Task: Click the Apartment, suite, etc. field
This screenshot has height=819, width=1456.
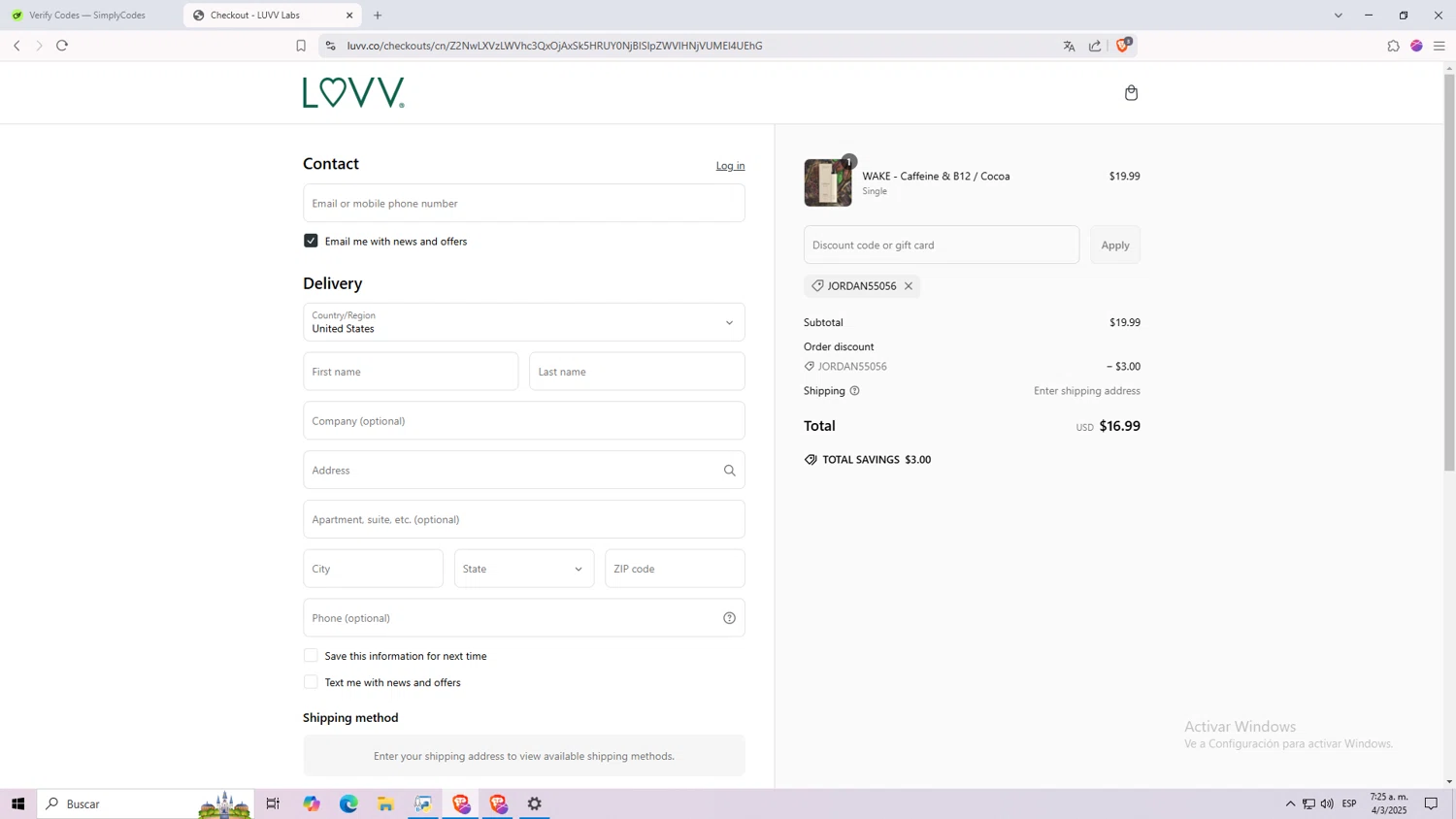Action: (524, 519)
